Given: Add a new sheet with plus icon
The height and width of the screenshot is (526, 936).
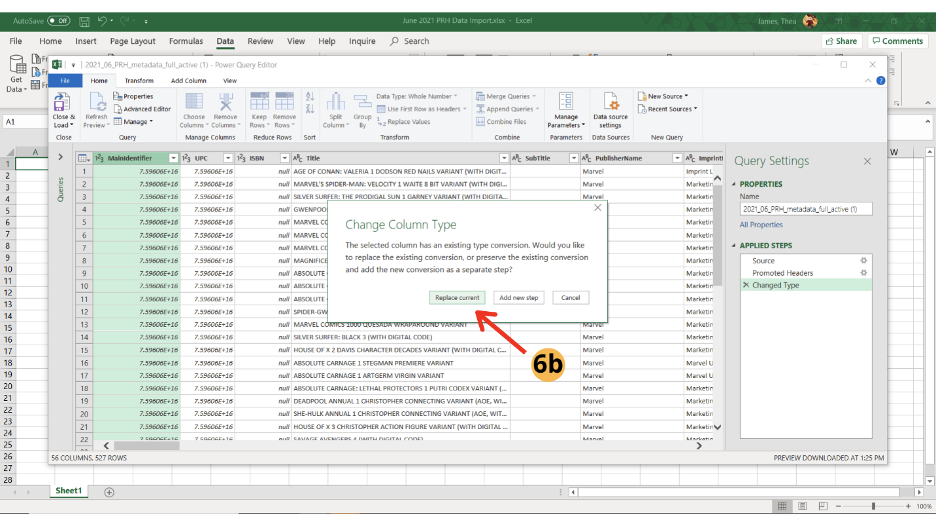Looking at the screenshot, I should 109,492.
